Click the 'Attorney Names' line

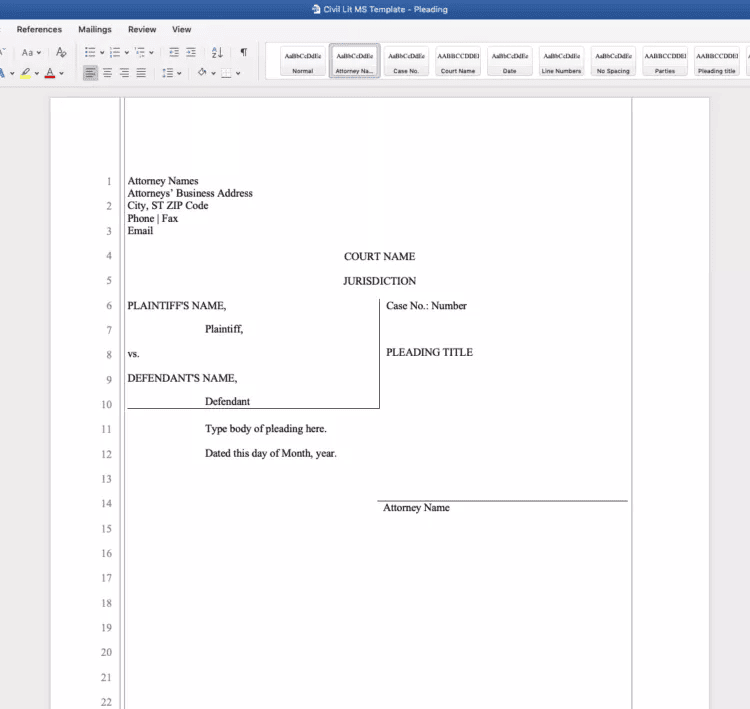[163, 181]
